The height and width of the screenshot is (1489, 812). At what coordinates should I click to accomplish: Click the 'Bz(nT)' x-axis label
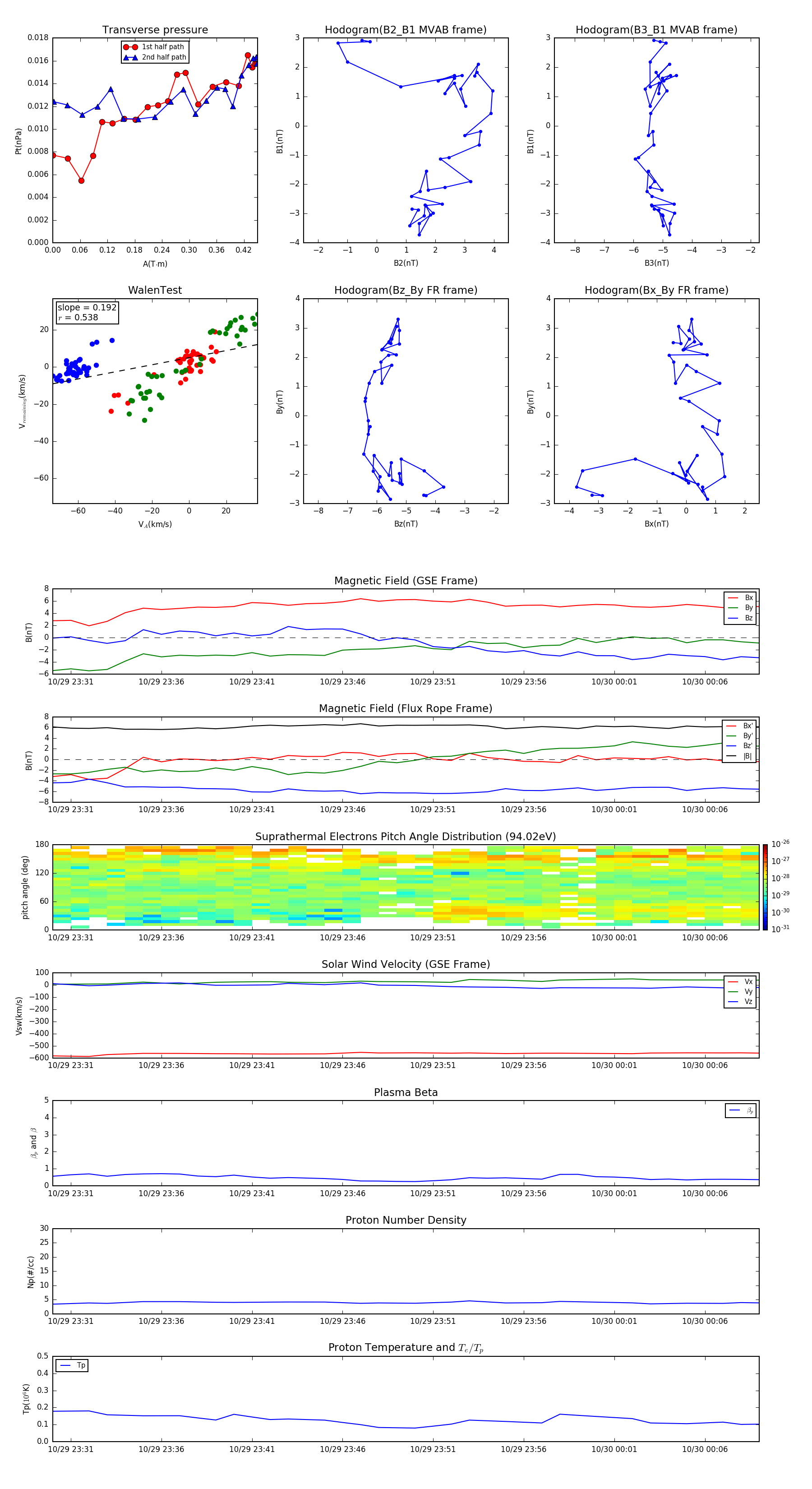tap(406, 524)
